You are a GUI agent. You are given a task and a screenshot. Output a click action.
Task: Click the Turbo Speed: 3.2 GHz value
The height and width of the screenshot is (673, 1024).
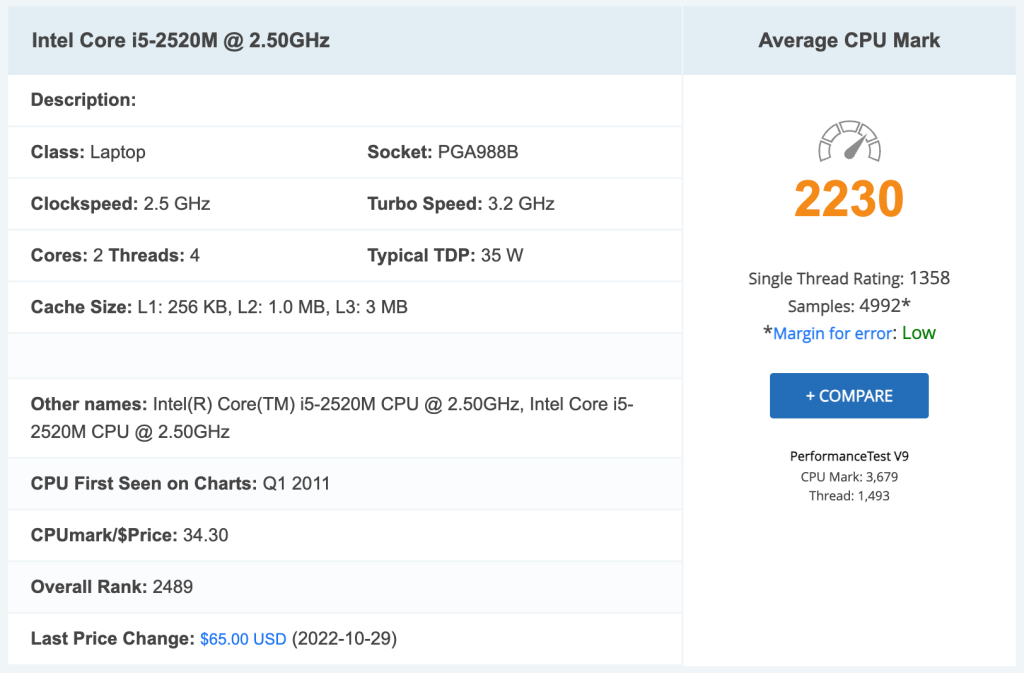tap(461, 204)
